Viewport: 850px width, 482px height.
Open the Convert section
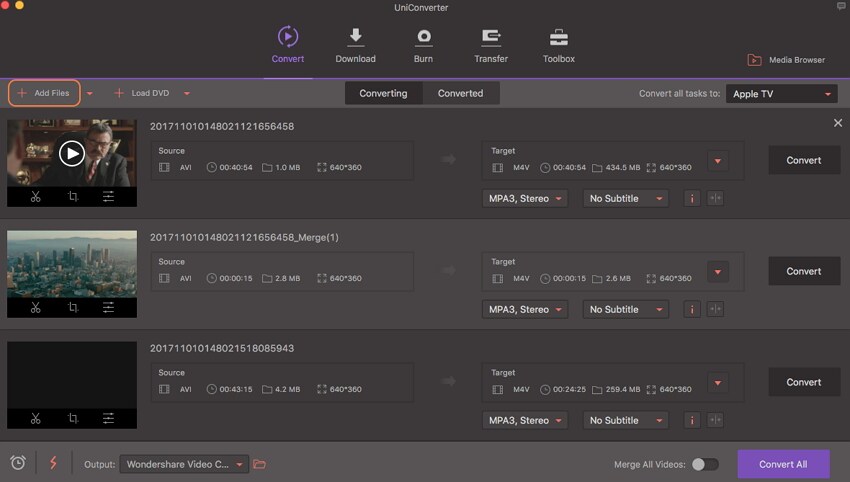click(x=287, y=45)
